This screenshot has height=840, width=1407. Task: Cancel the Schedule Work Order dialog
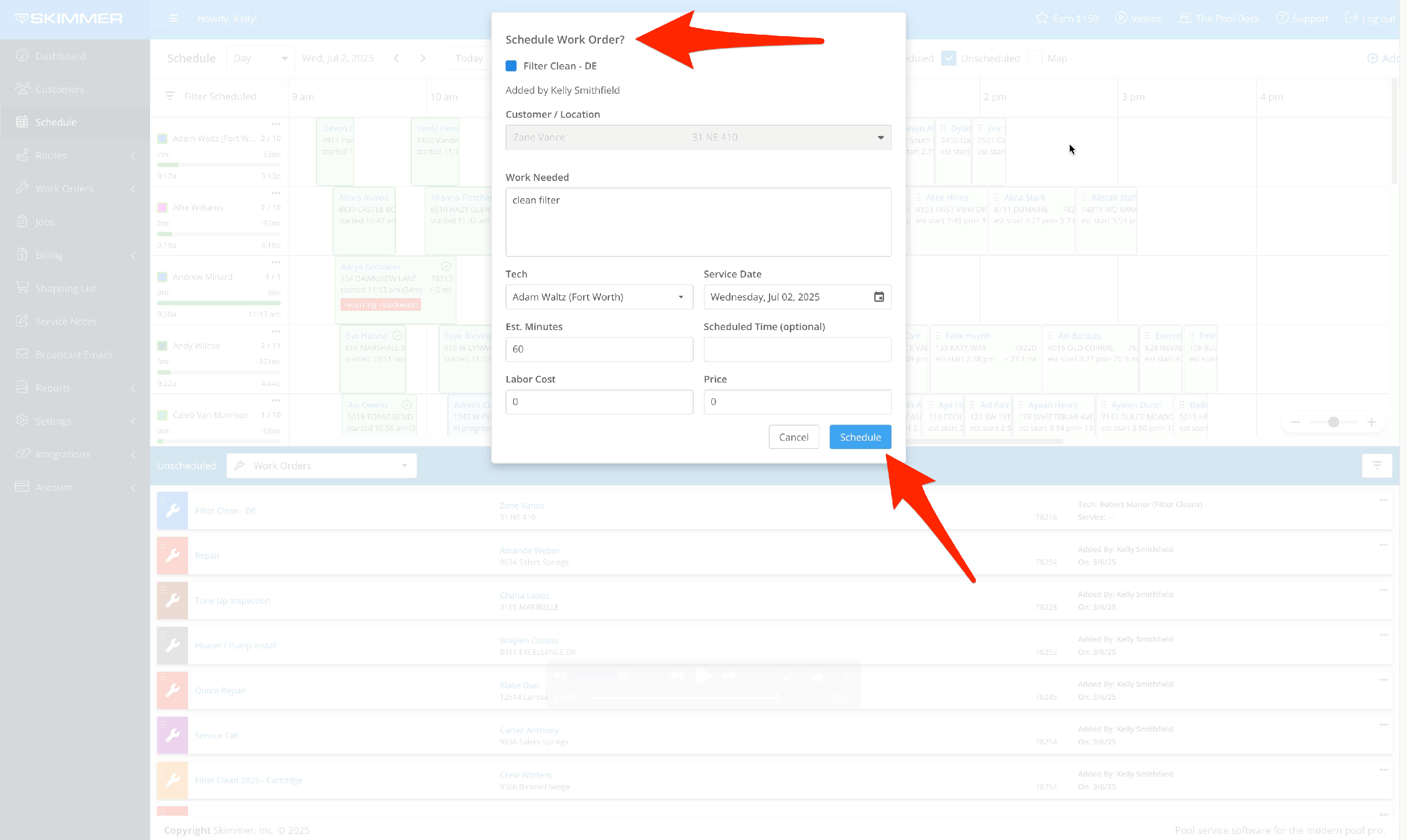pyautogui.click(x=793, y=437)
